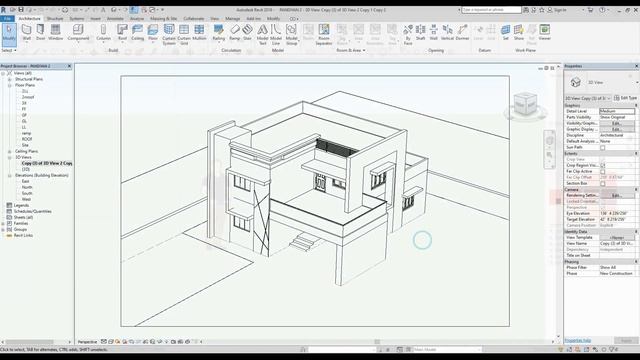Select Schedules/Quantities in Project Browser
640x360 pixels.
33,211
